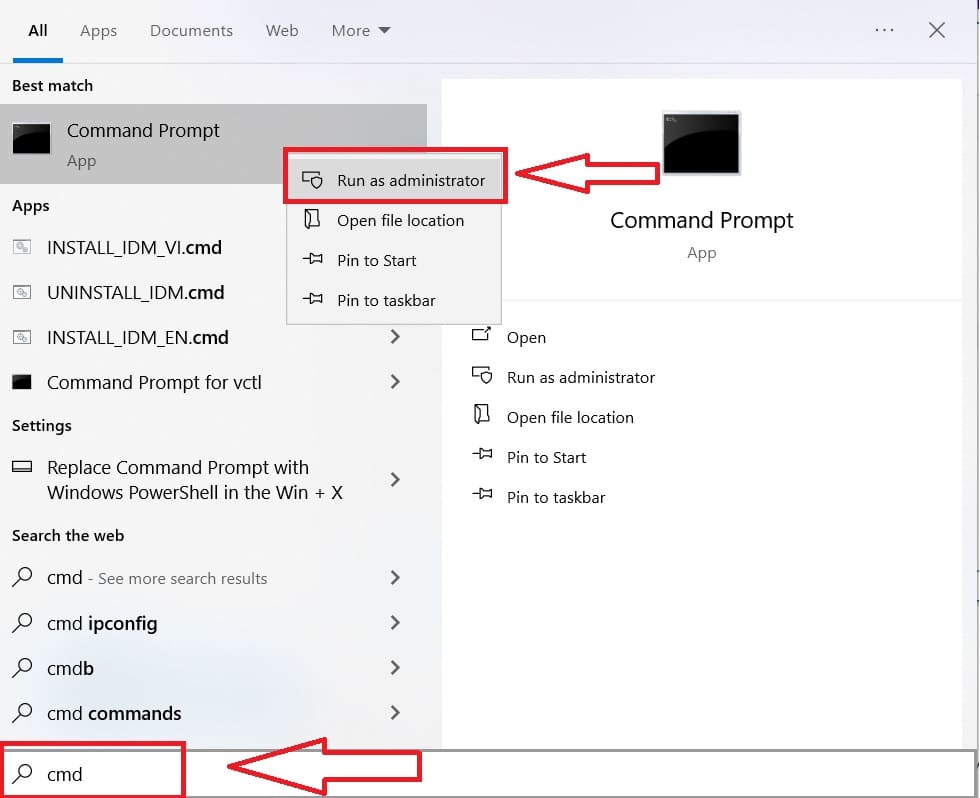The image size is (980, 798).
Task: Click the Command Prompt icon in Best match
Action: pos(31,138)
